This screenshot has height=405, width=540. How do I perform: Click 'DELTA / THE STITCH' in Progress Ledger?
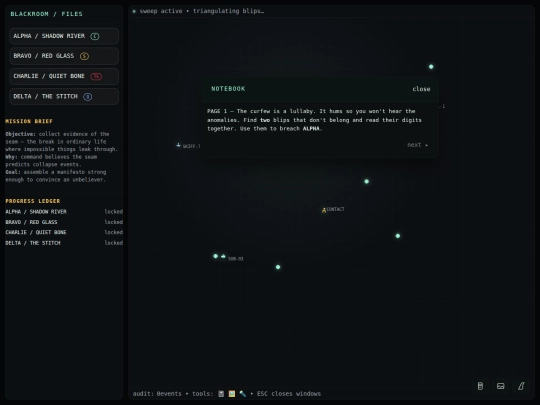[x=33, y=243]
